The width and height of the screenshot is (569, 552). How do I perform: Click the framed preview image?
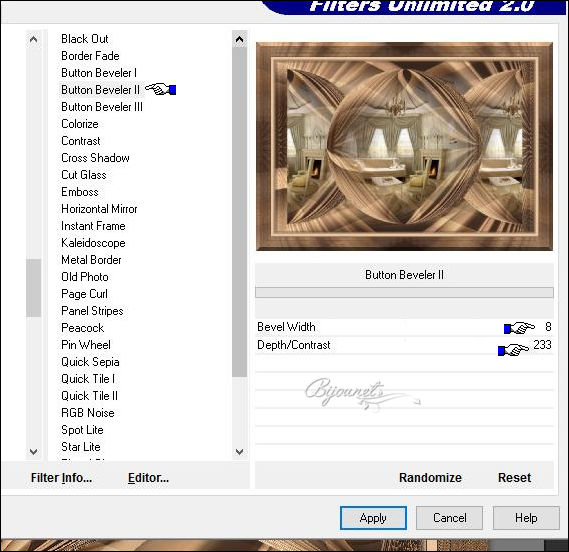click(404, 146)
